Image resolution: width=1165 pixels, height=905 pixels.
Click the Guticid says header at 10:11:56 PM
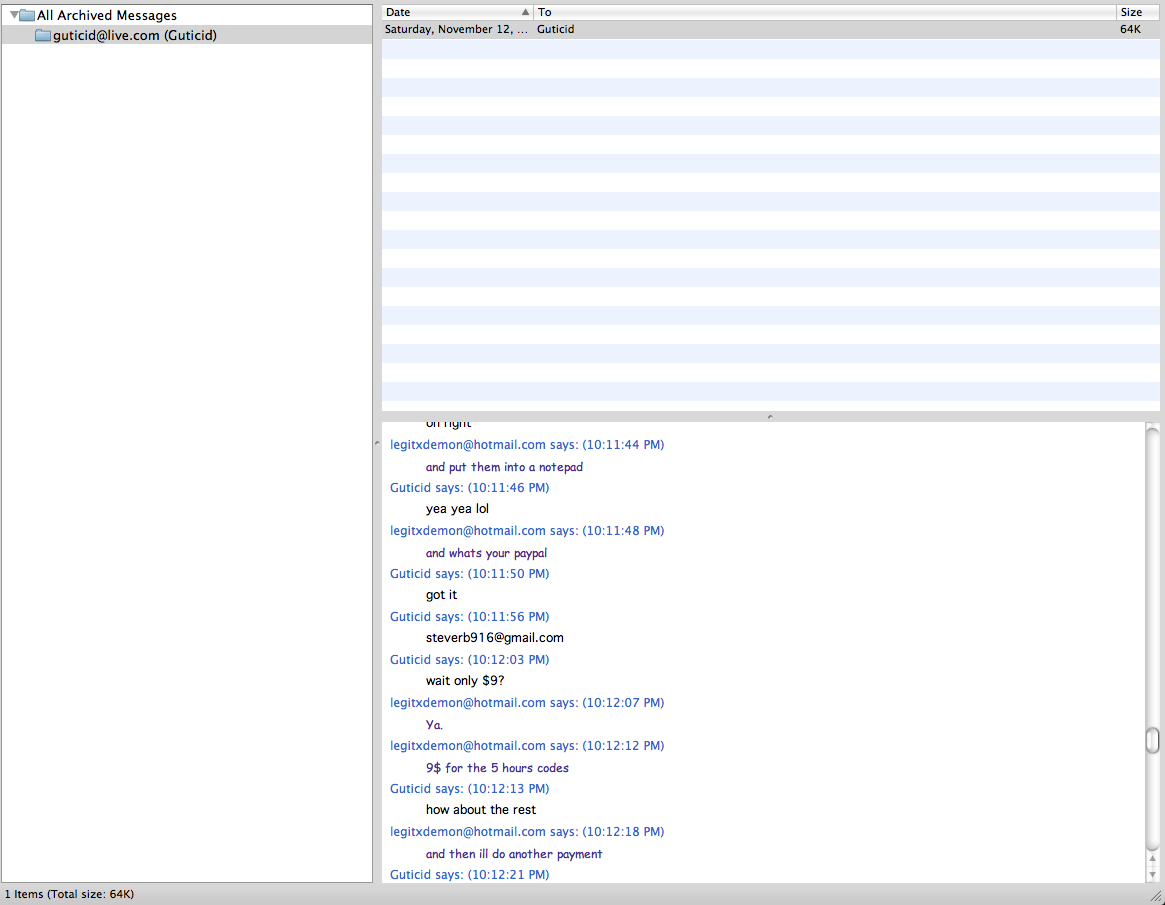coord(470,617)
